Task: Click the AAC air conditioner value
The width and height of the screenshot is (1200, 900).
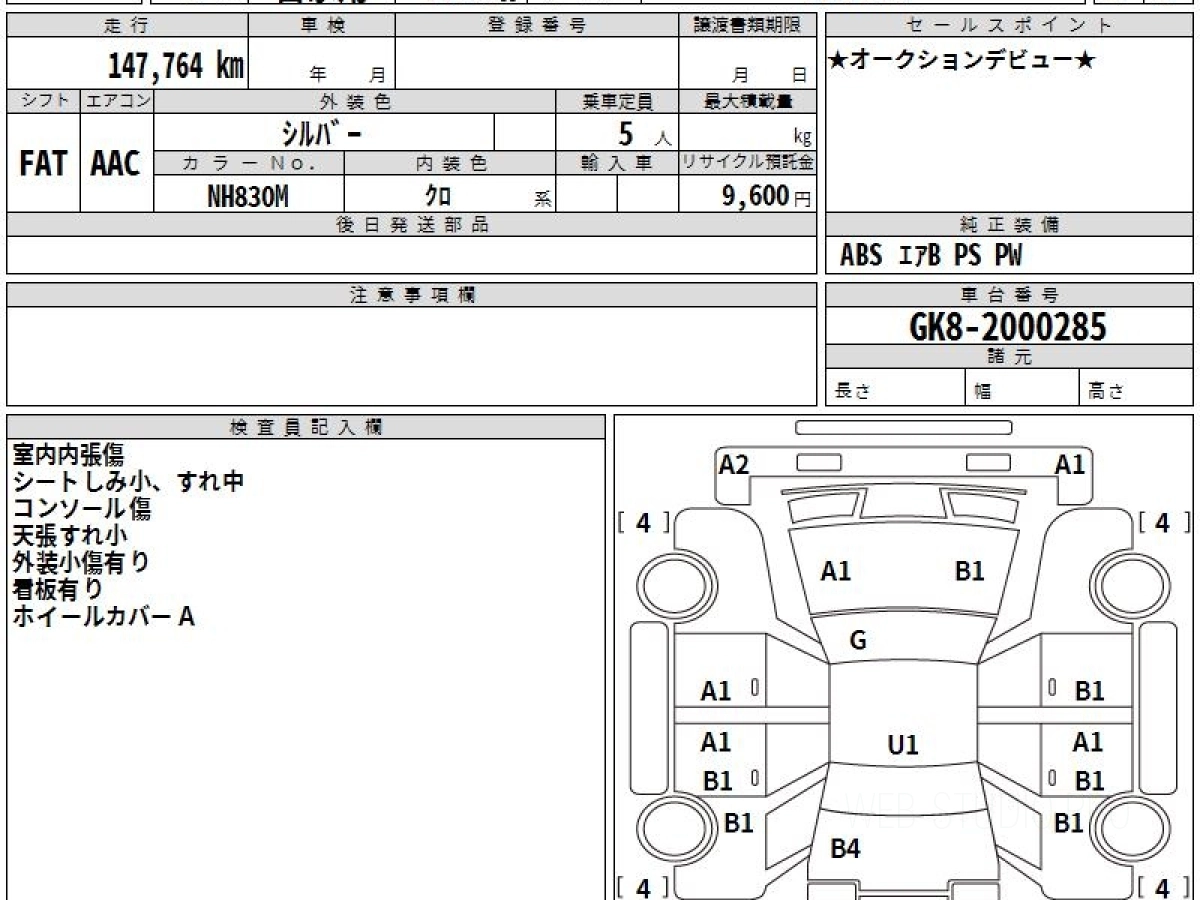Action: point(116,164)
